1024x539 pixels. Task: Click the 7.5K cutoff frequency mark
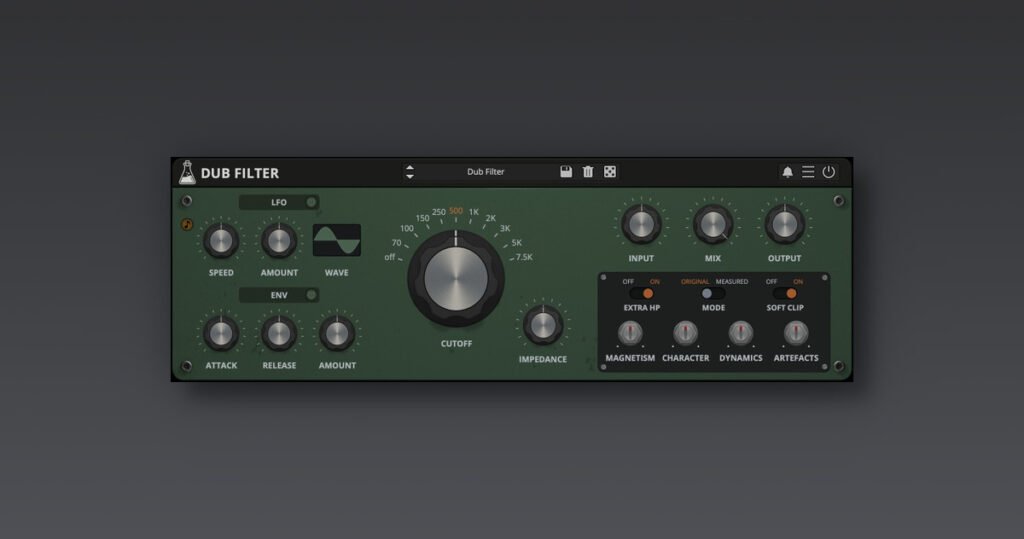click(x=524, y=257)
